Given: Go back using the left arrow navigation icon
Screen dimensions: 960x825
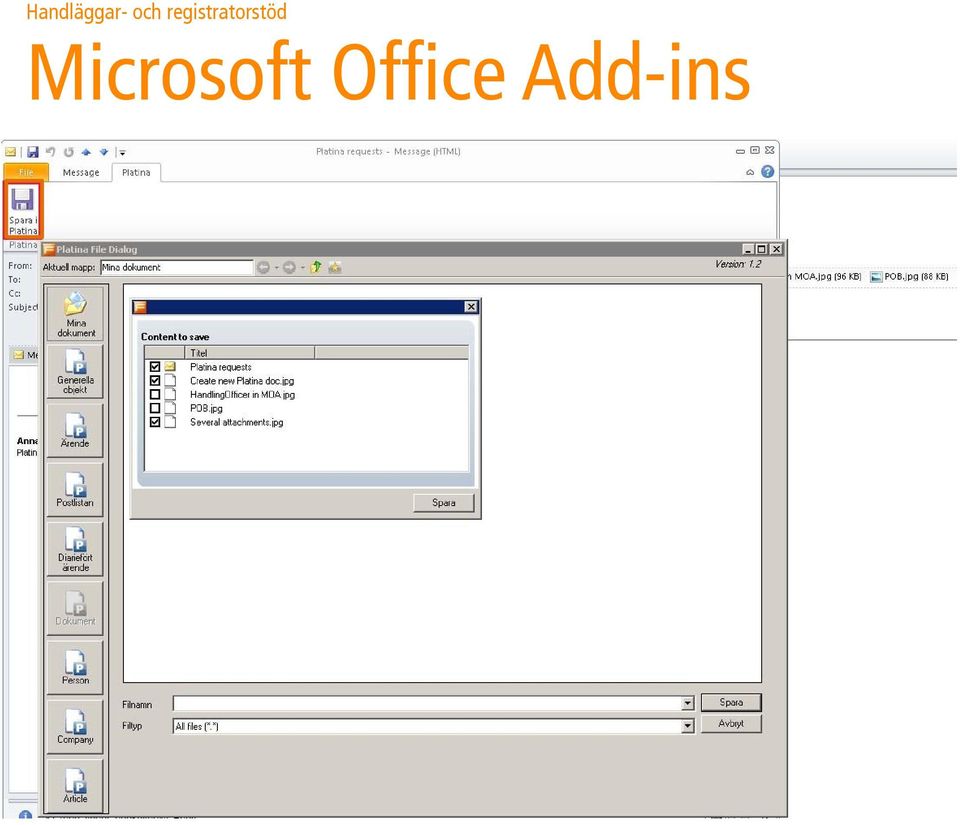Looking at the screenshot, I should (263, 267).
